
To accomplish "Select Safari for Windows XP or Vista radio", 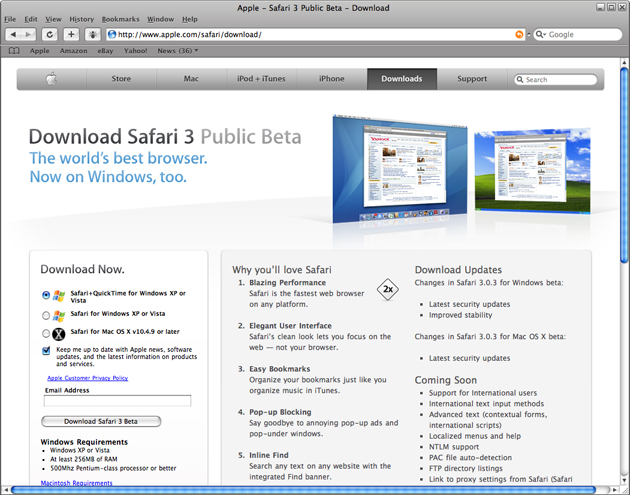I will click(x=46, y=316).
